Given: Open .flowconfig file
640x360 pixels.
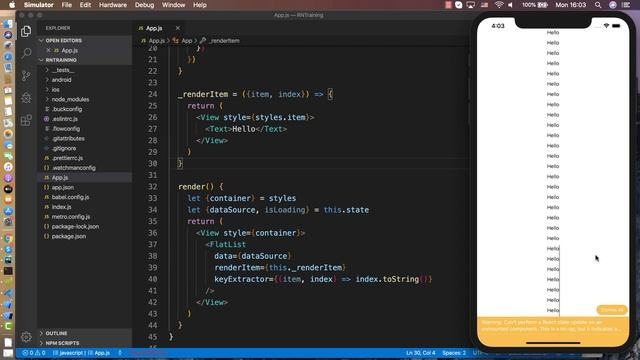Looking at the screenshot, I should tap(66, 129).
